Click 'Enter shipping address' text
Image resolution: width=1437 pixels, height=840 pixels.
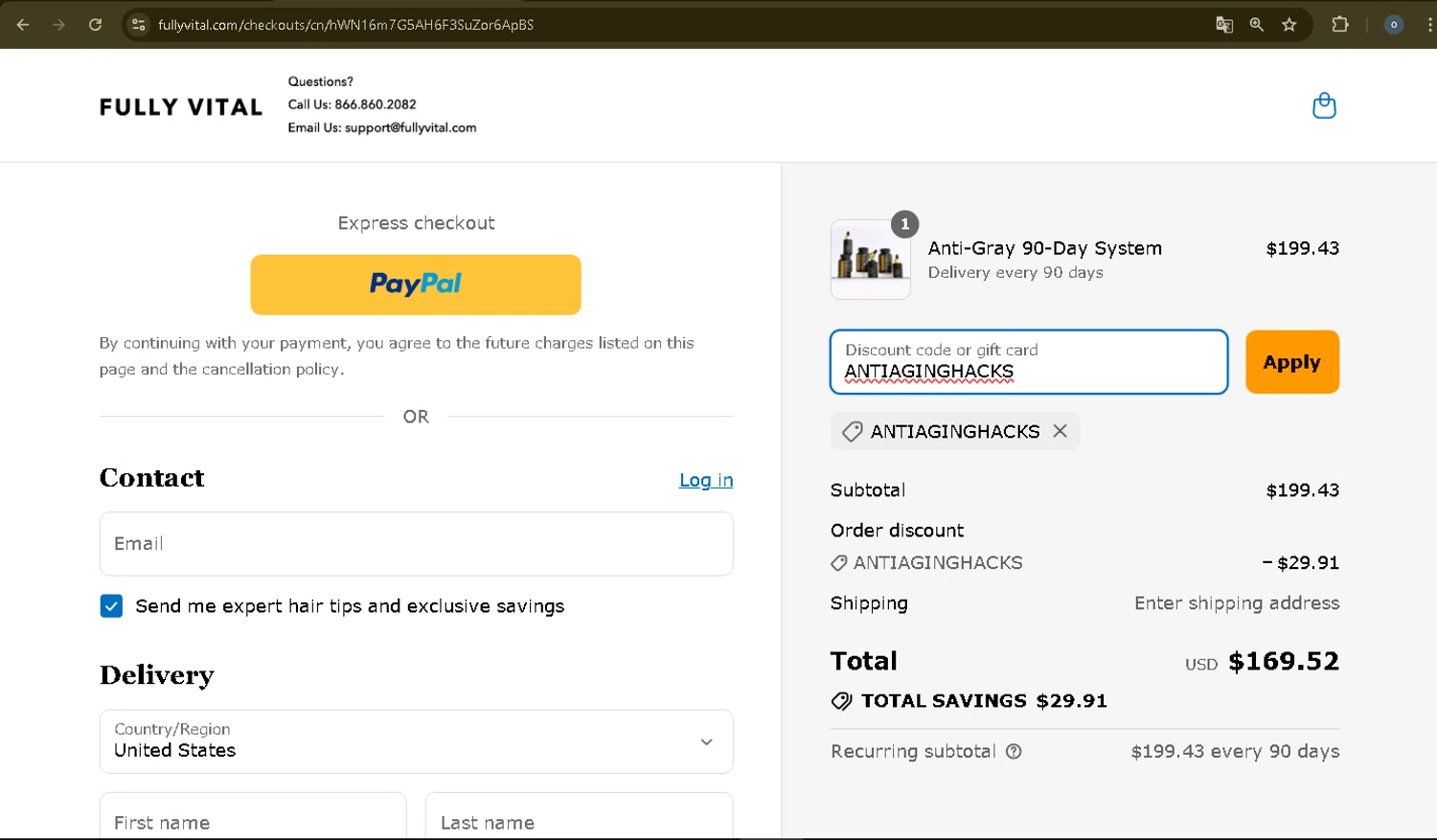[1237, 603]
